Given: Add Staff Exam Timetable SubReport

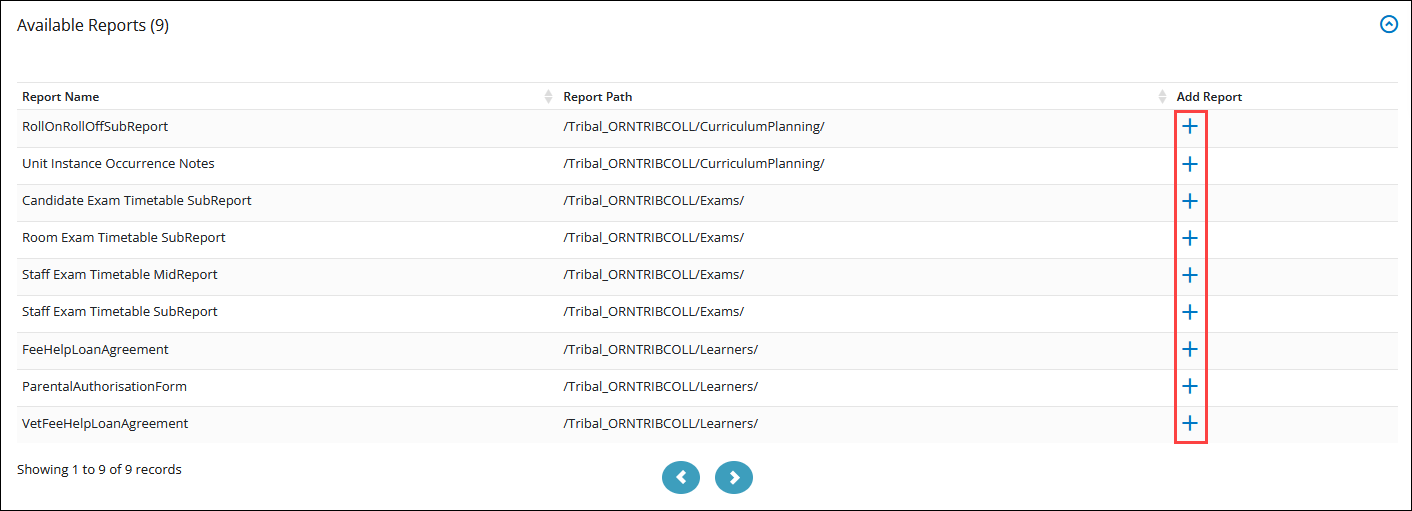Looking at the screenshot, I should pyautogui.click(x=1190, y=312).
